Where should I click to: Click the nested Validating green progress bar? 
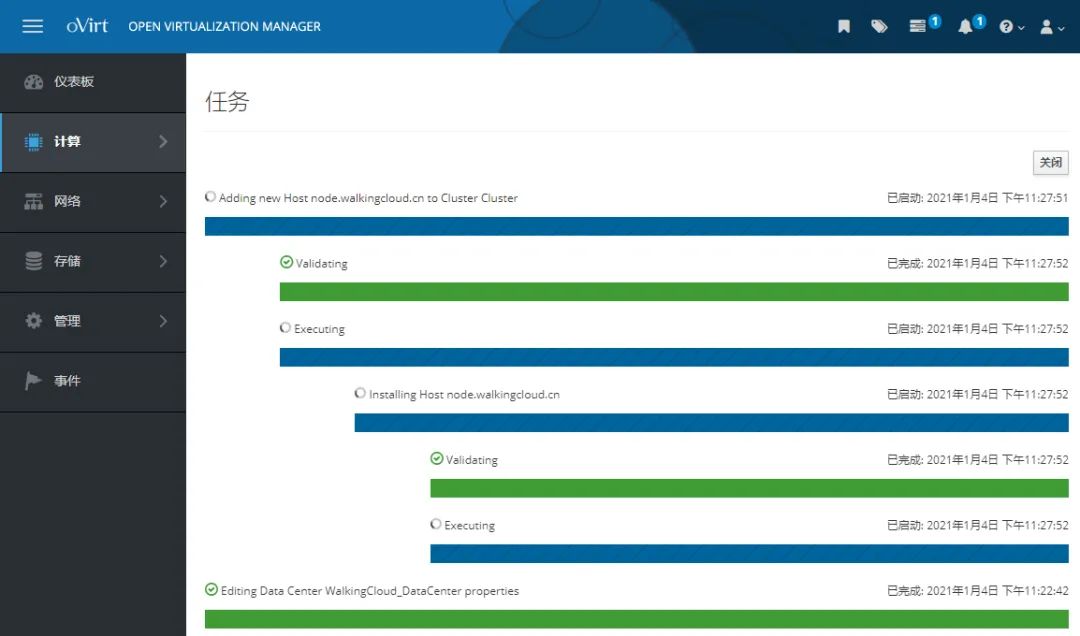[749, 488]
